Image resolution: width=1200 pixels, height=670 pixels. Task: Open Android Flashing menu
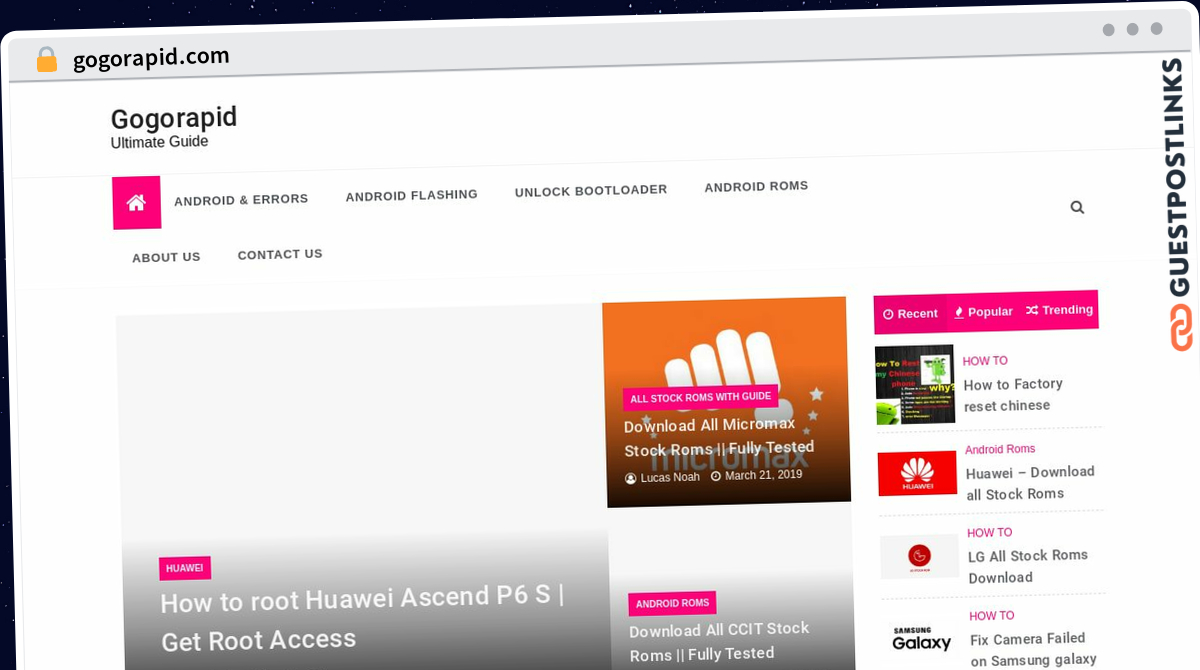(x=412, y=195)
